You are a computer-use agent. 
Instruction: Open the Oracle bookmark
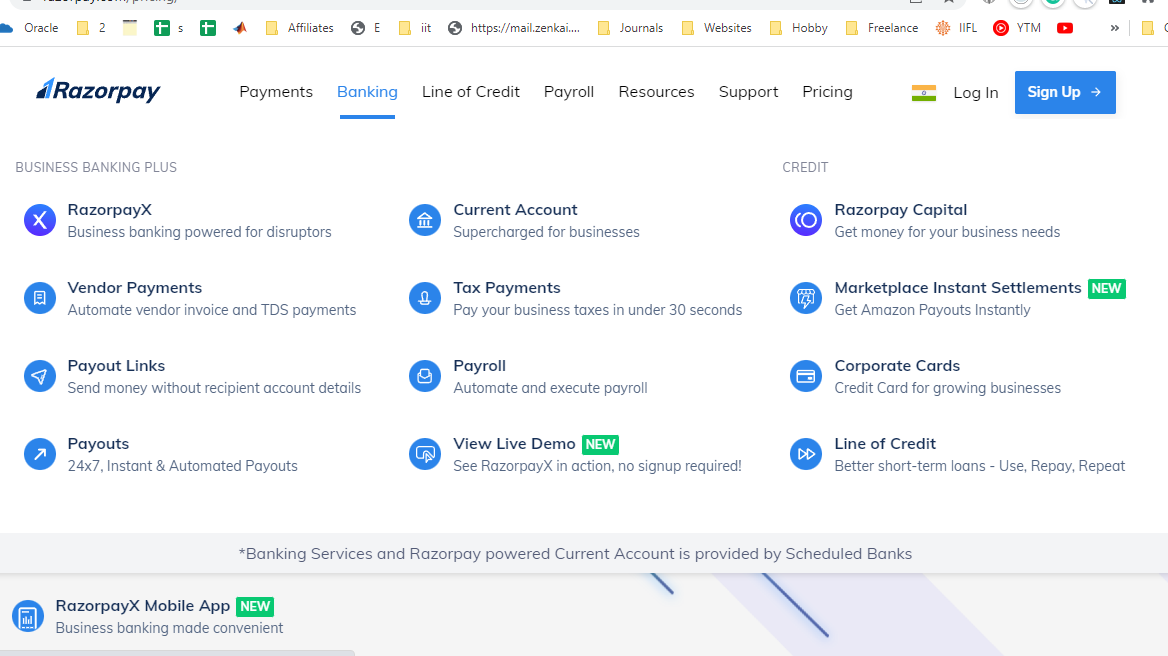(30, 28)
